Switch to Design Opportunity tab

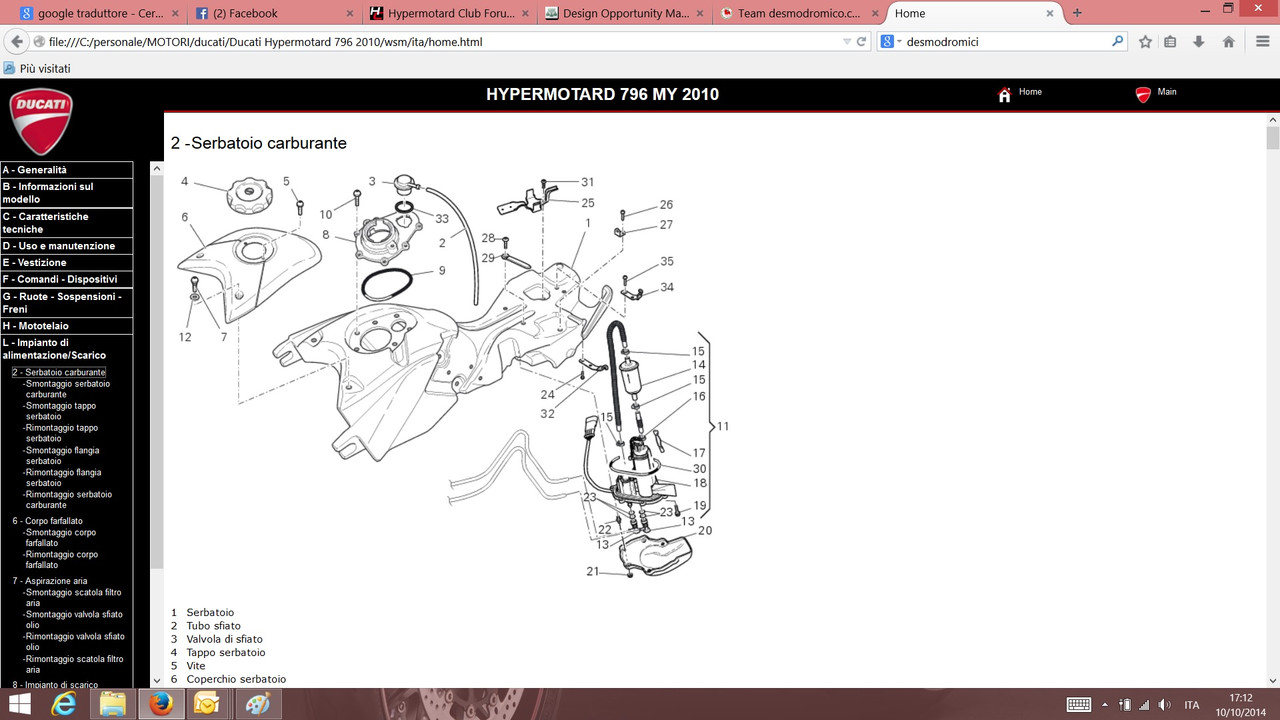625,13
